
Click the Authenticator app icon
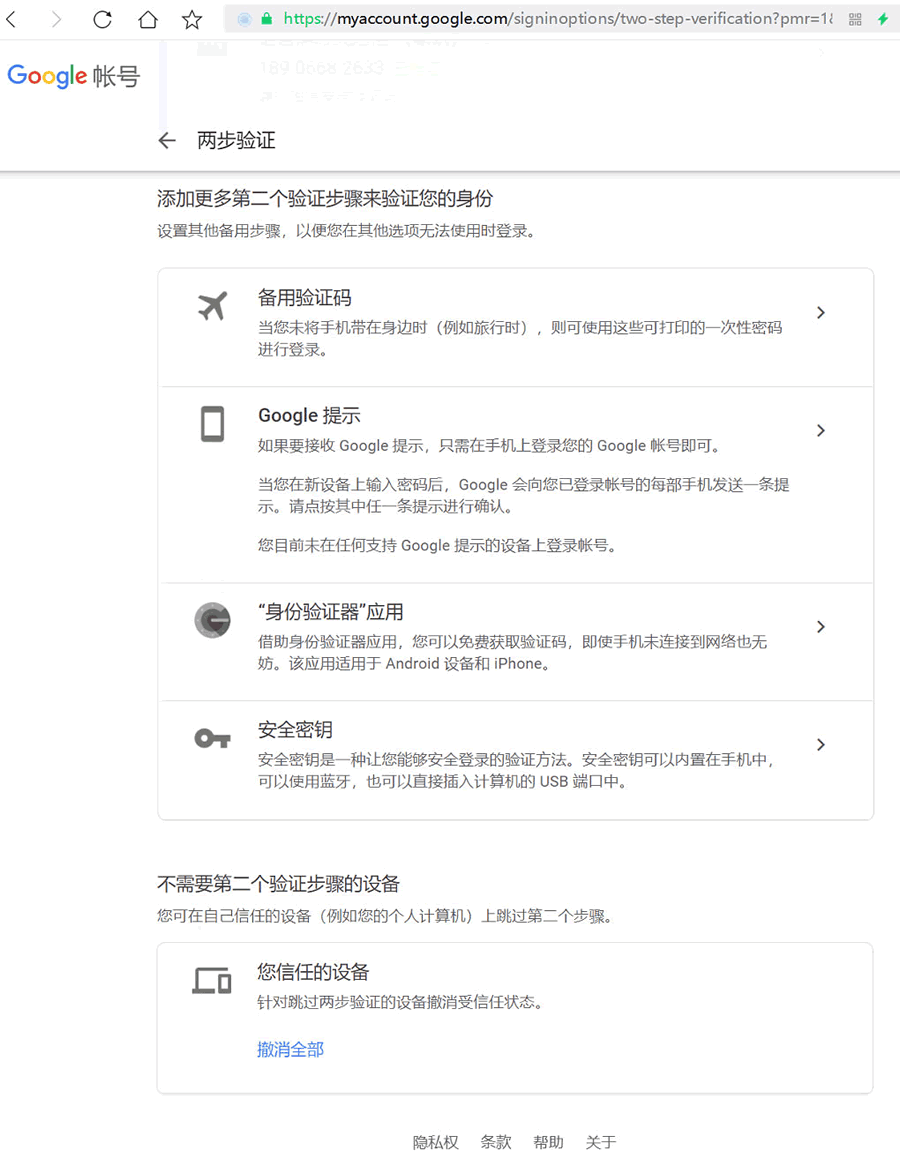pyautogui.click(x=213, y=620)
